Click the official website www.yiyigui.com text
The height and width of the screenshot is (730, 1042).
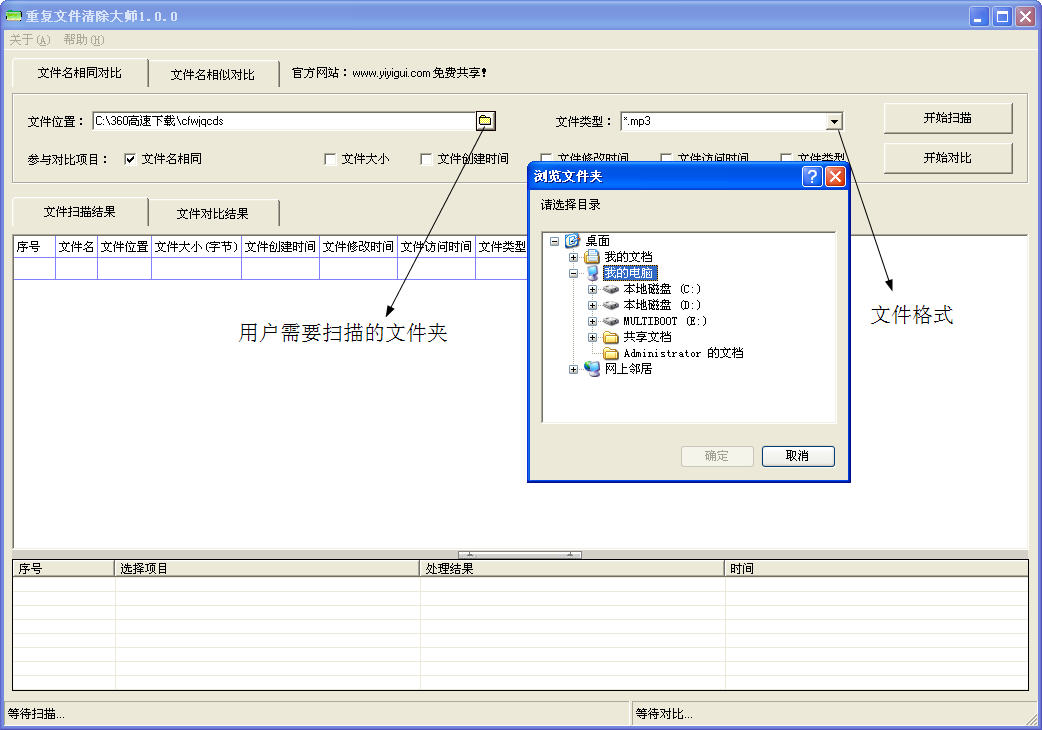click(389, 73)
